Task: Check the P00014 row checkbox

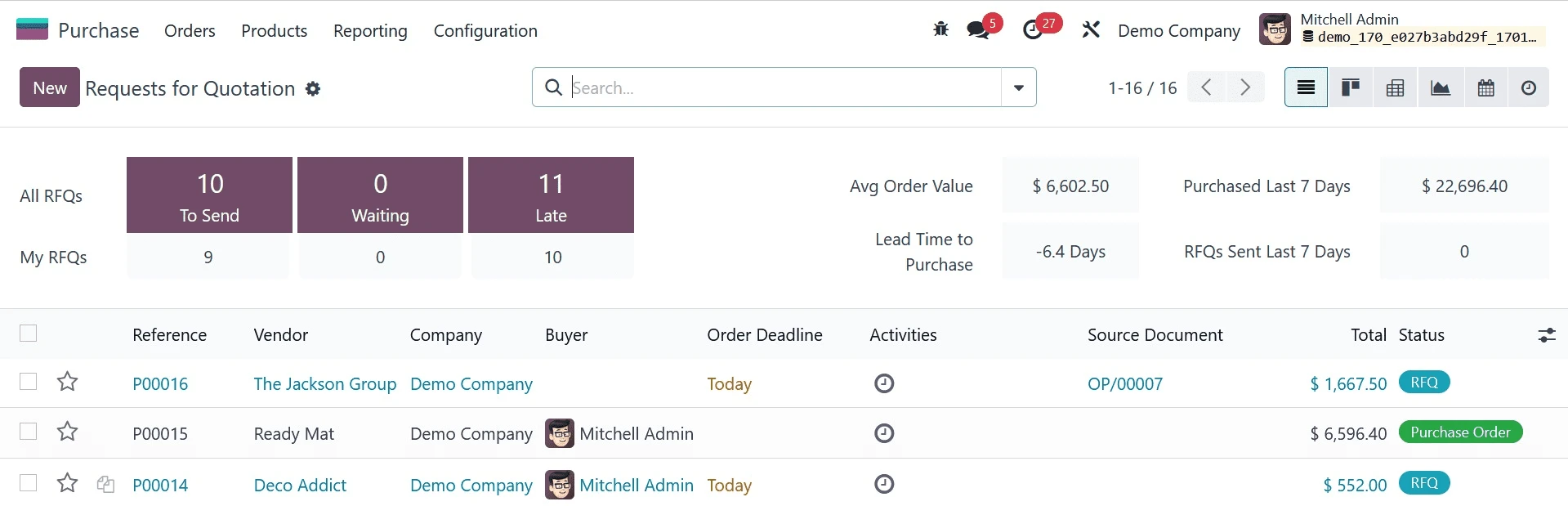Action: click(29, 483)
